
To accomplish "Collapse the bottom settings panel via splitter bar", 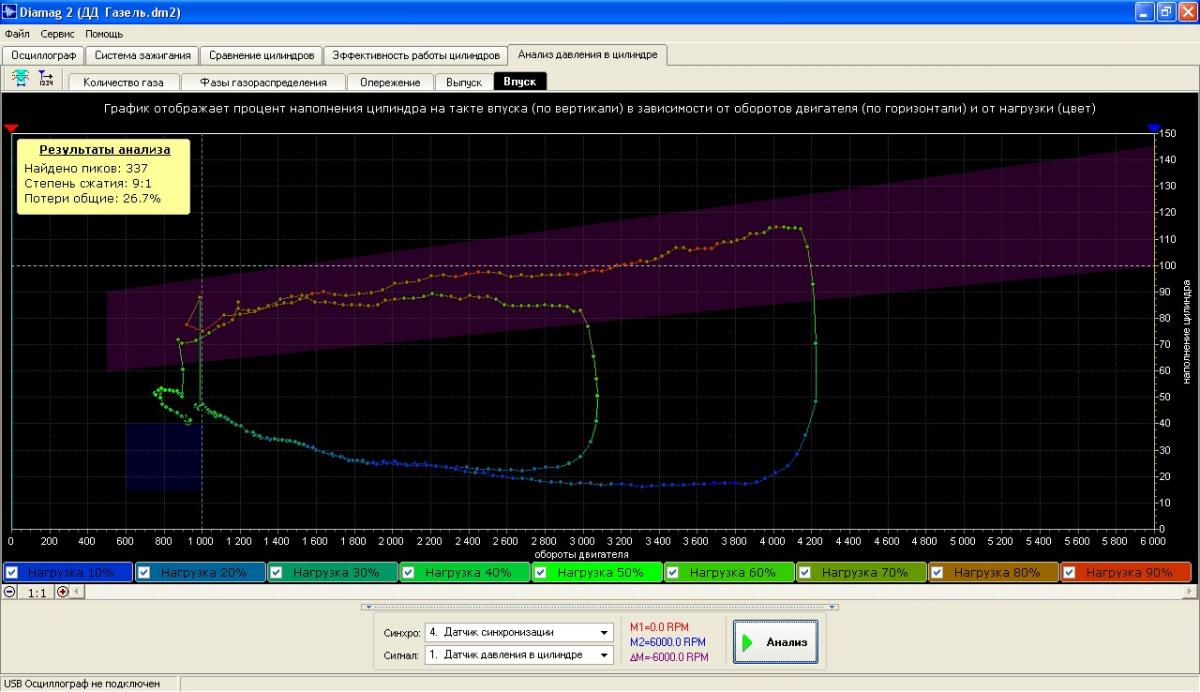I will 600,606.
